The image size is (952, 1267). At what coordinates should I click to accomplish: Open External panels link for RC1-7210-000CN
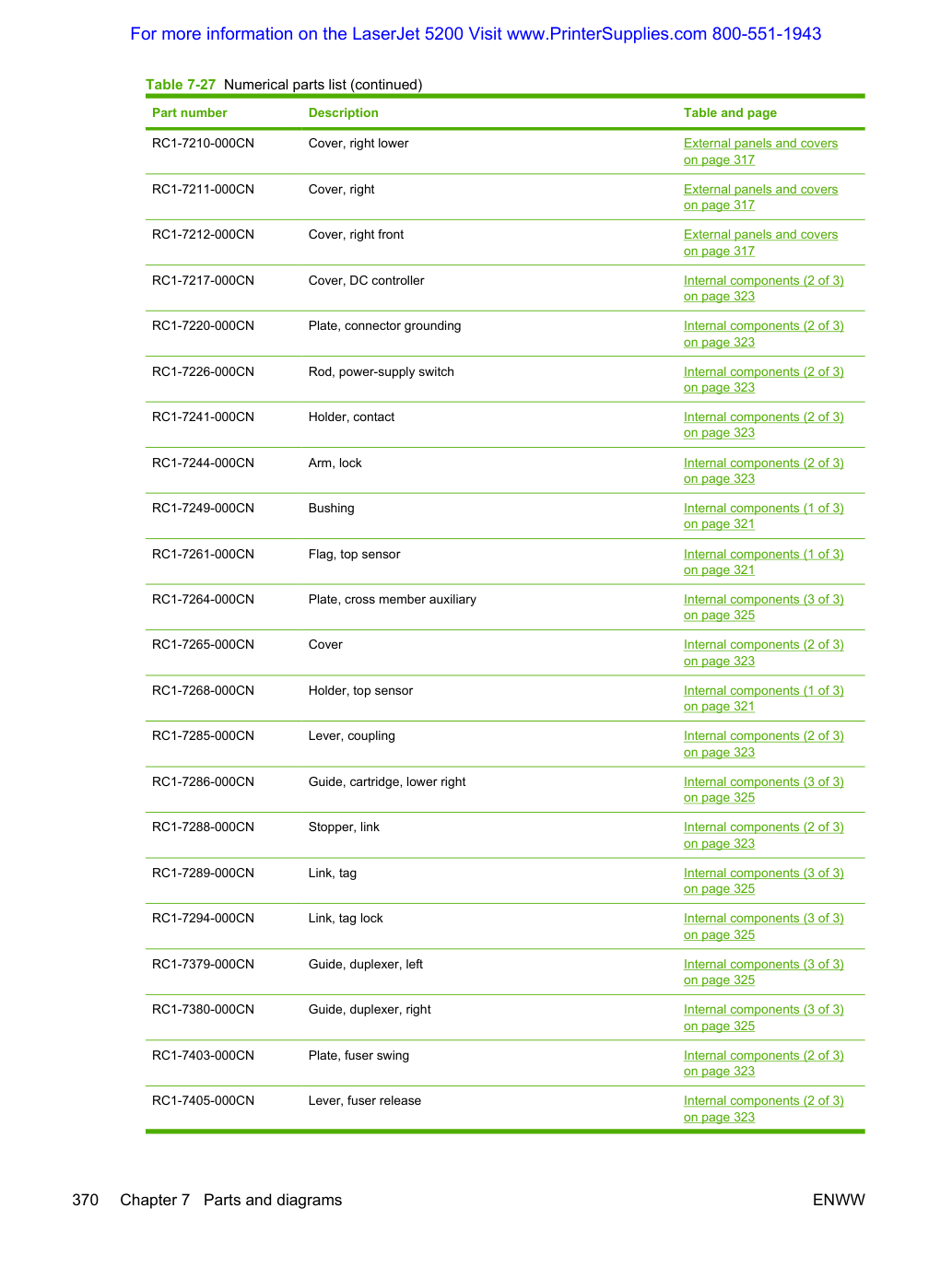click(x=760, y=151)
